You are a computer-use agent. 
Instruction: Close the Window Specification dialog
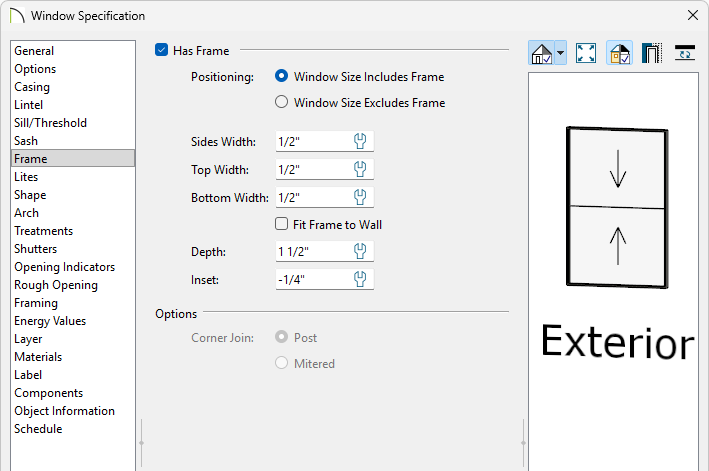692,15
